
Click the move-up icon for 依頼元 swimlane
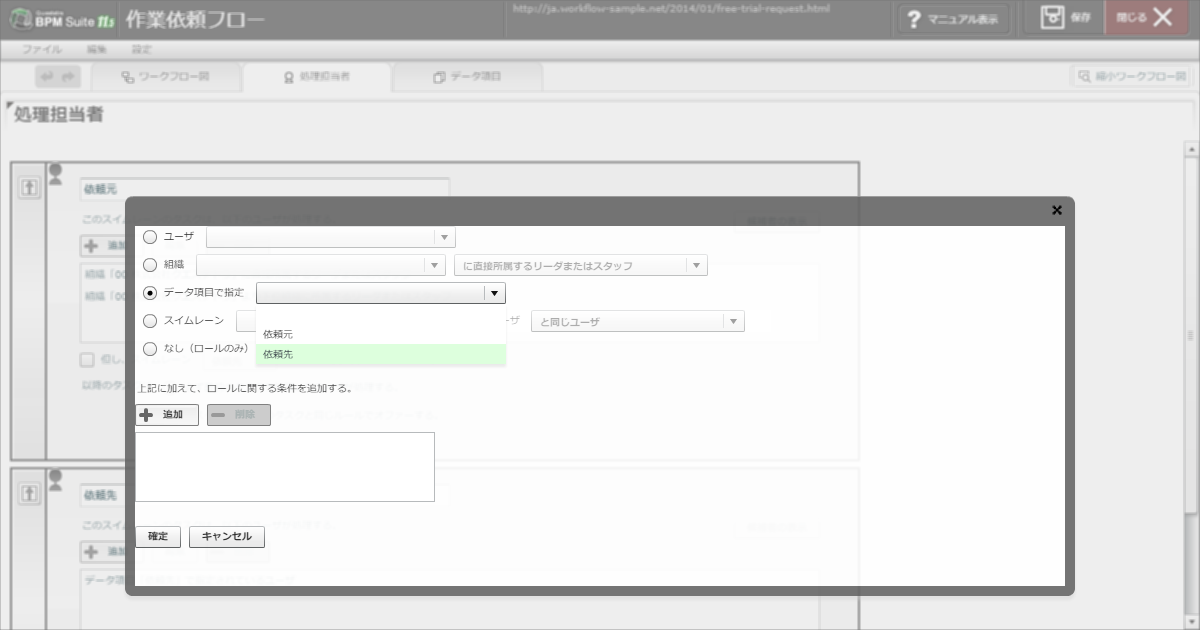tap(29, 188)
